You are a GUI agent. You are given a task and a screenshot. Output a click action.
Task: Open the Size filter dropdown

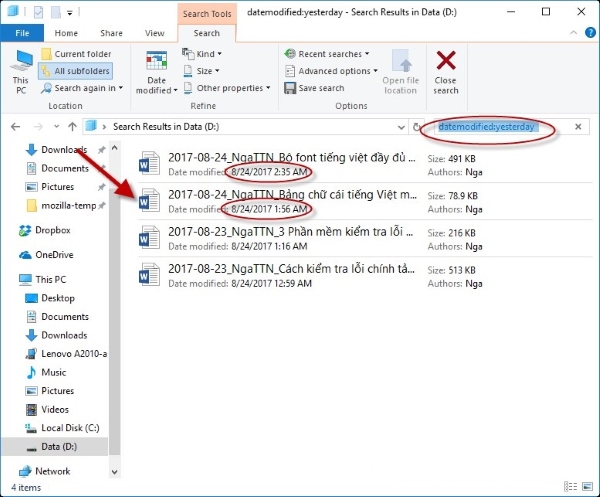tap(204, 71)
